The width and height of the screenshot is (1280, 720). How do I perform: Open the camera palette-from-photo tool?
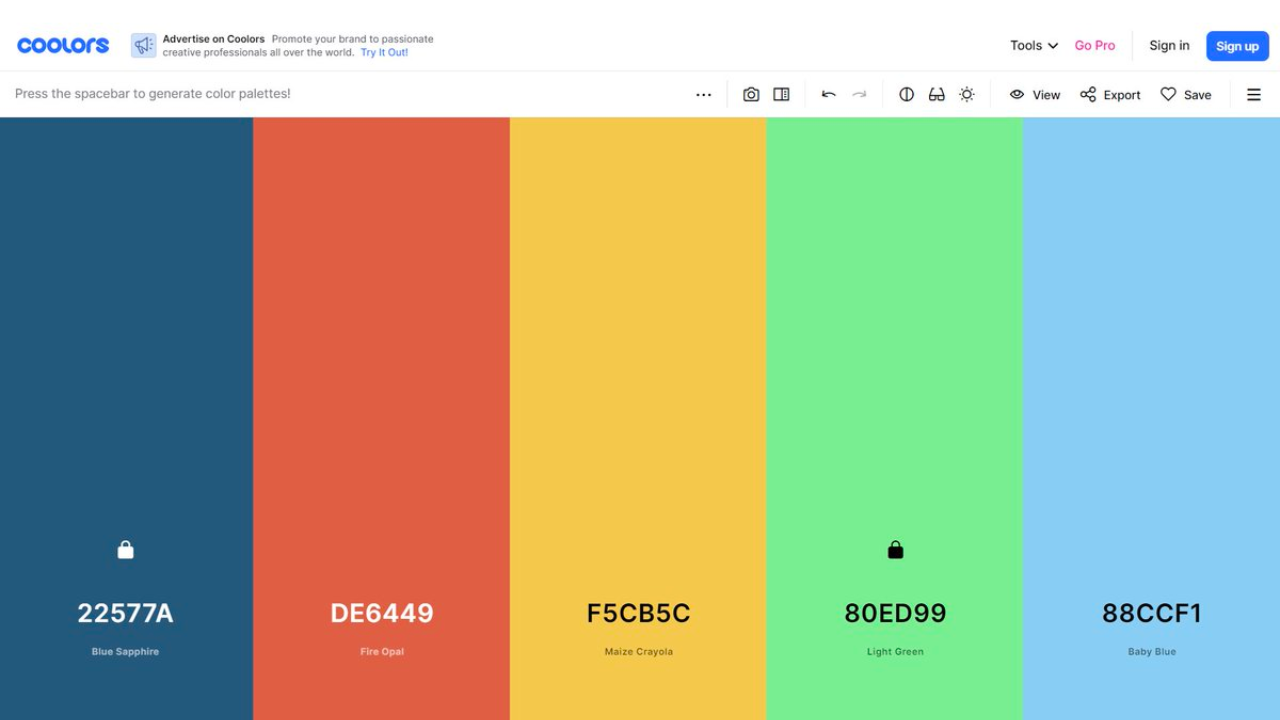[x=751, y=93]
